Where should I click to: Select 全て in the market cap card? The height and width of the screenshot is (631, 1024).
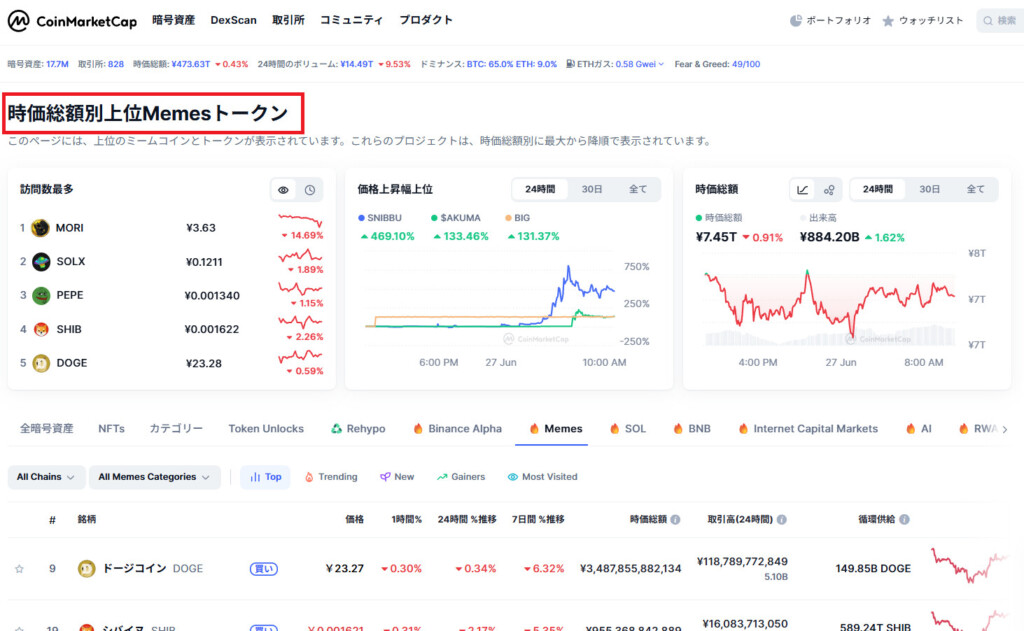[975, 189]
